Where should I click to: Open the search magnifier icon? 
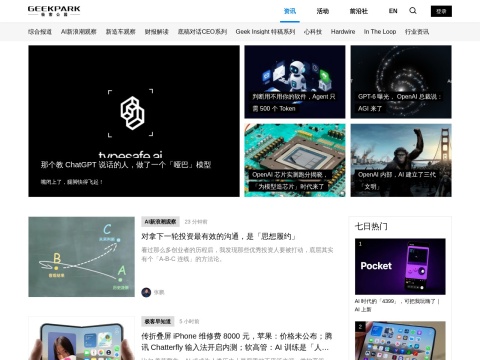coord(413,11)
